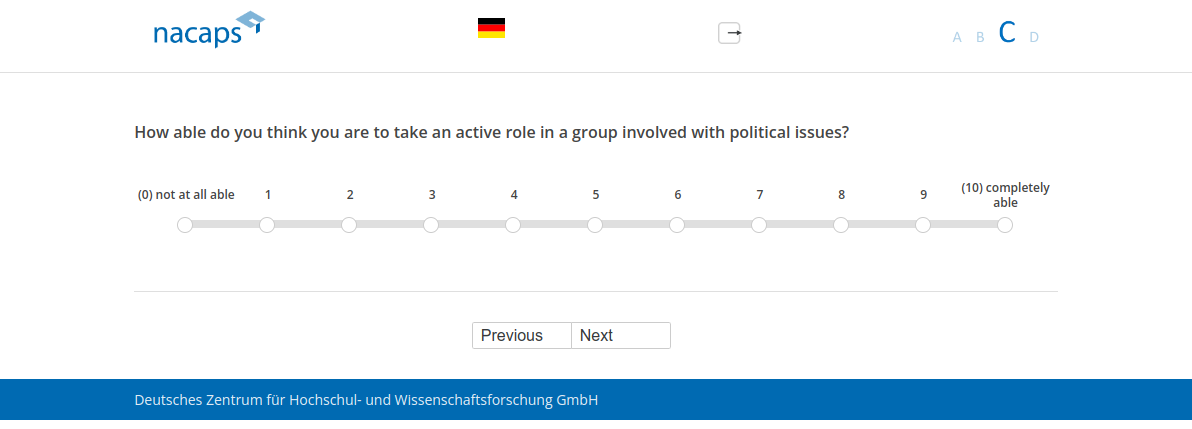Select font size B

(980, 38)
